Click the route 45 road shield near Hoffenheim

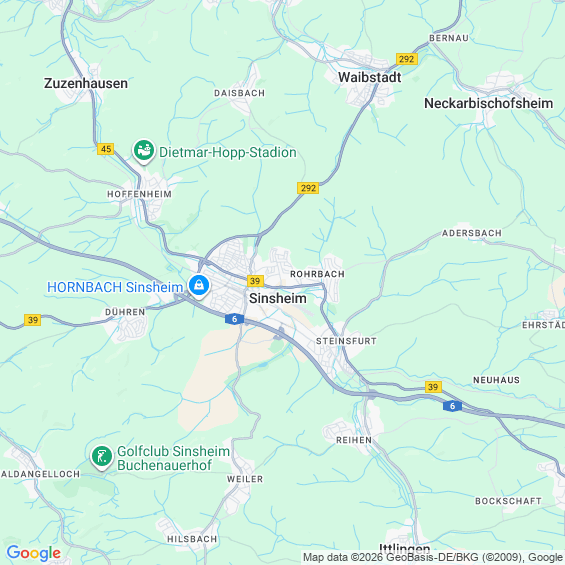[106, 149]
